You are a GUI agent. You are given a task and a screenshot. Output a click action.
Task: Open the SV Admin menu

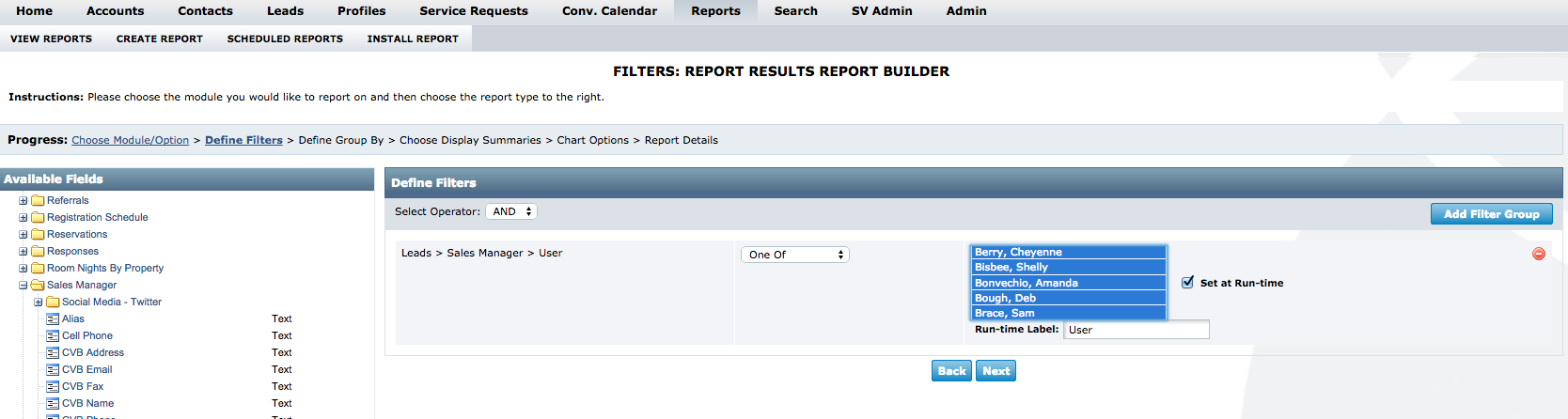point(882,11)
